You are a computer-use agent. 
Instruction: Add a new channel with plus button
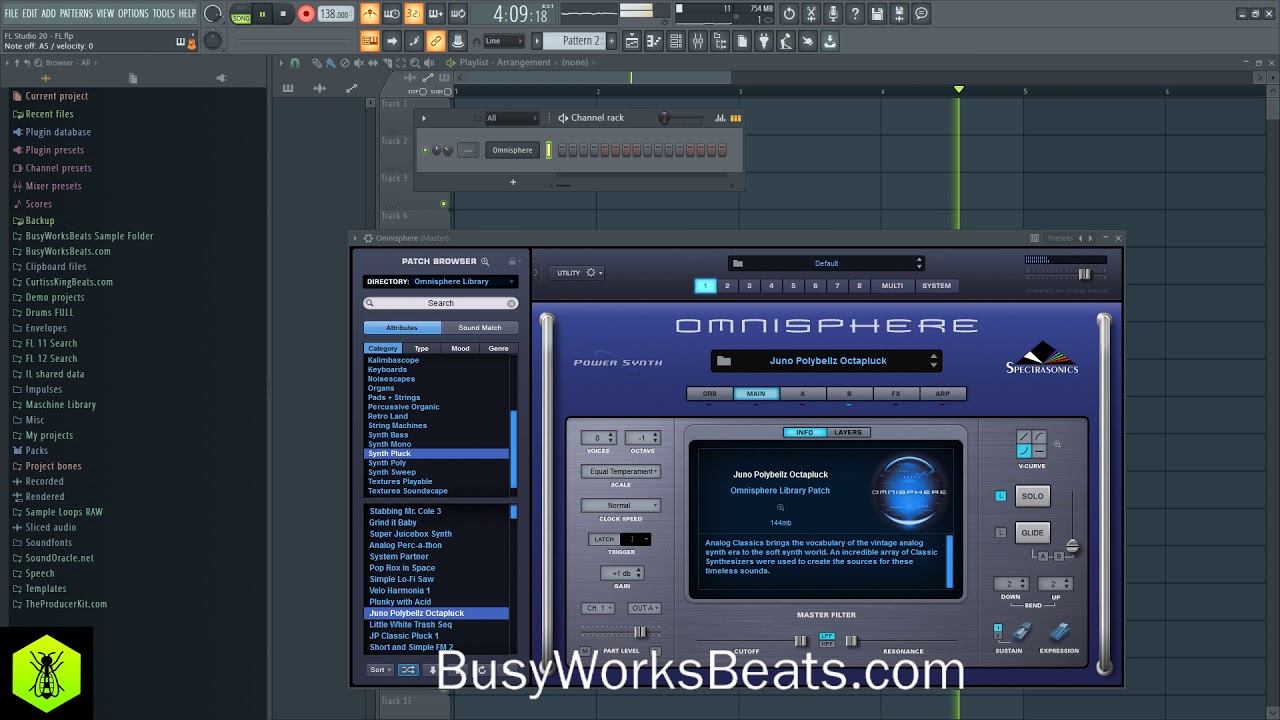513,182
